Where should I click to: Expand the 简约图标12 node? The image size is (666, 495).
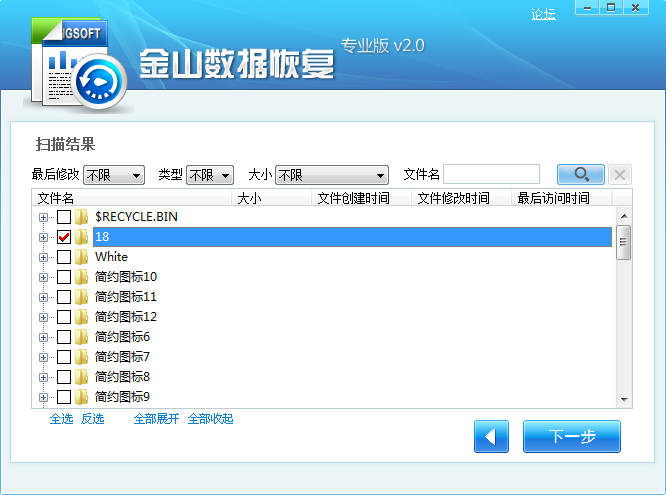point(43,317)
